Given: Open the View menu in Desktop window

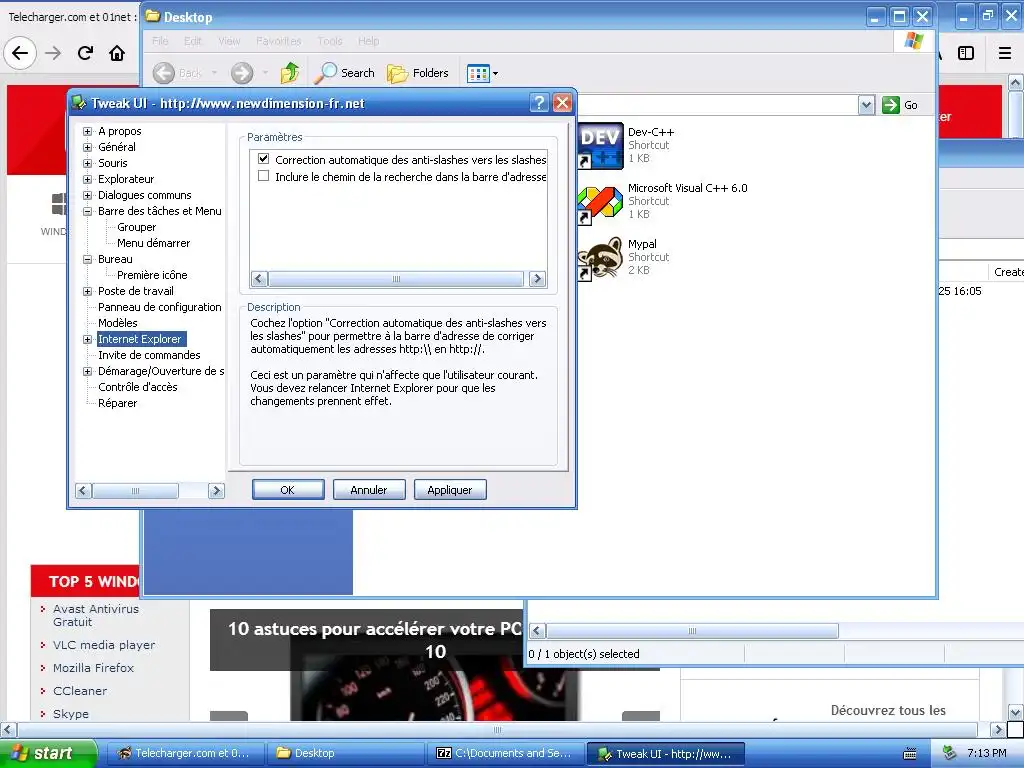Looking at the screenshot, I should pos(229,41).
